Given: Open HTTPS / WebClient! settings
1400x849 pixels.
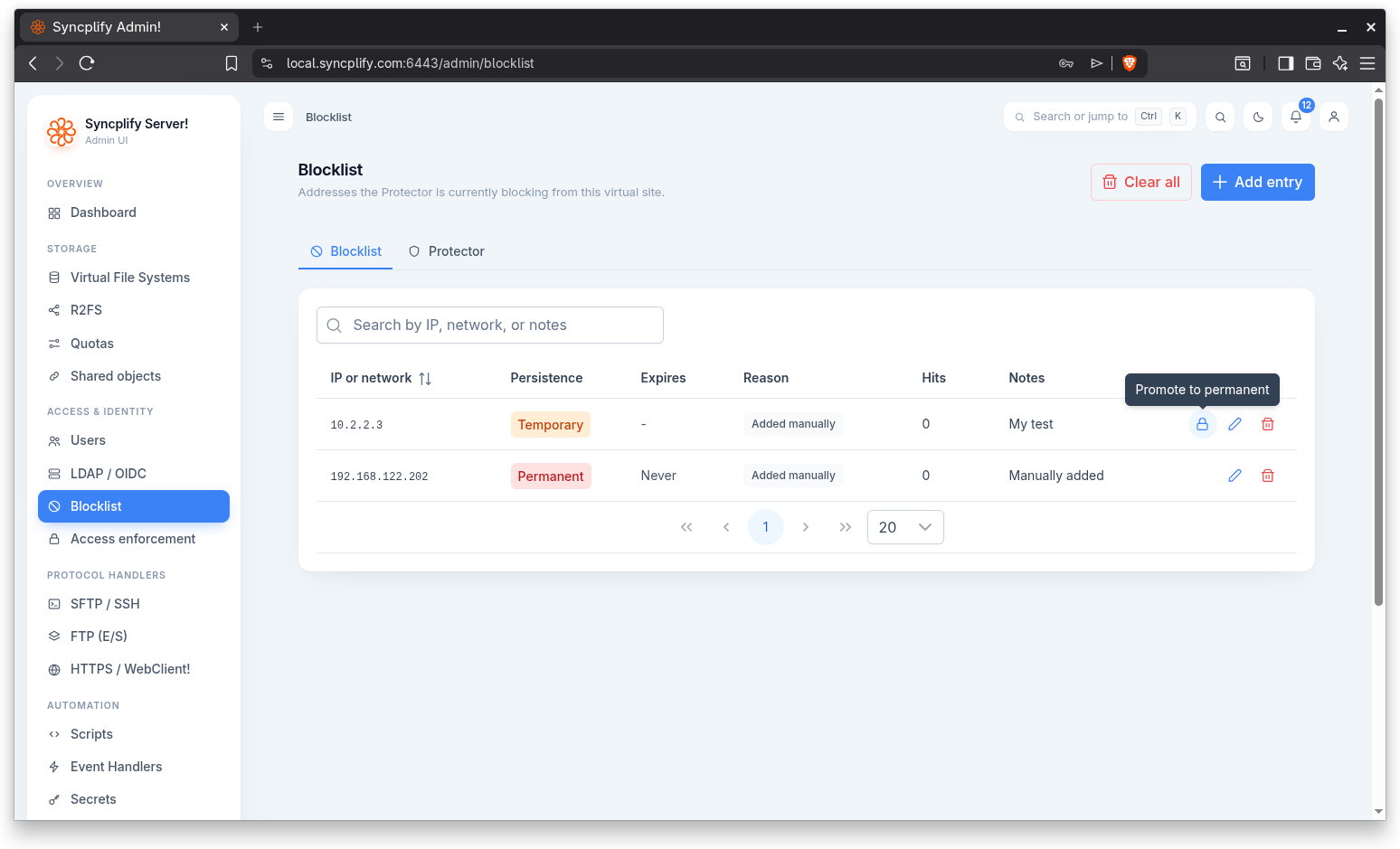Looking at the screenshot, I should (134, 669).
